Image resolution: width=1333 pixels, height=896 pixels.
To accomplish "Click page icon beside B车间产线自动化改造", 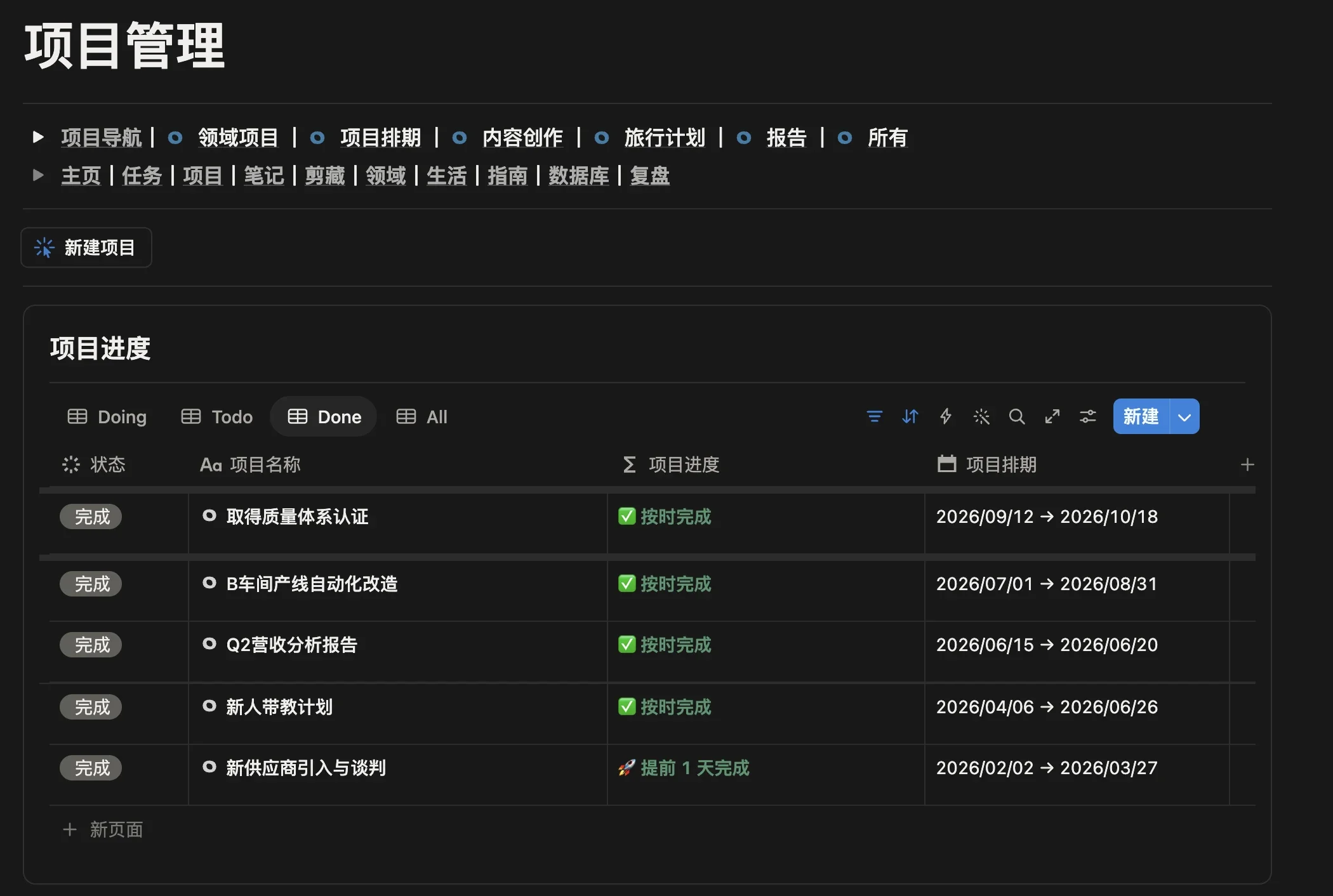I will click(x=209, y=583).
